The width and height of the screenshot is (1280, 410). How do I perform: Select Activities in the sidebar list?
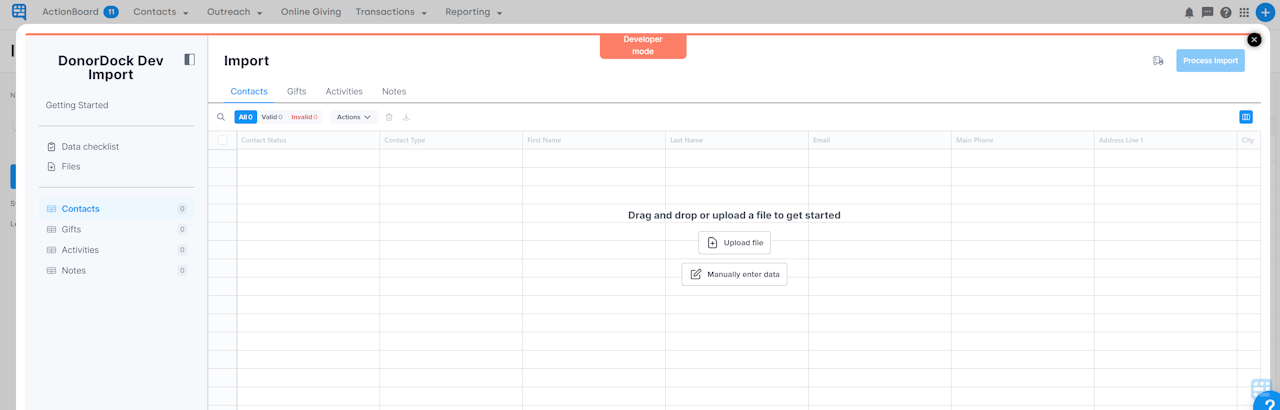point(116,250)
